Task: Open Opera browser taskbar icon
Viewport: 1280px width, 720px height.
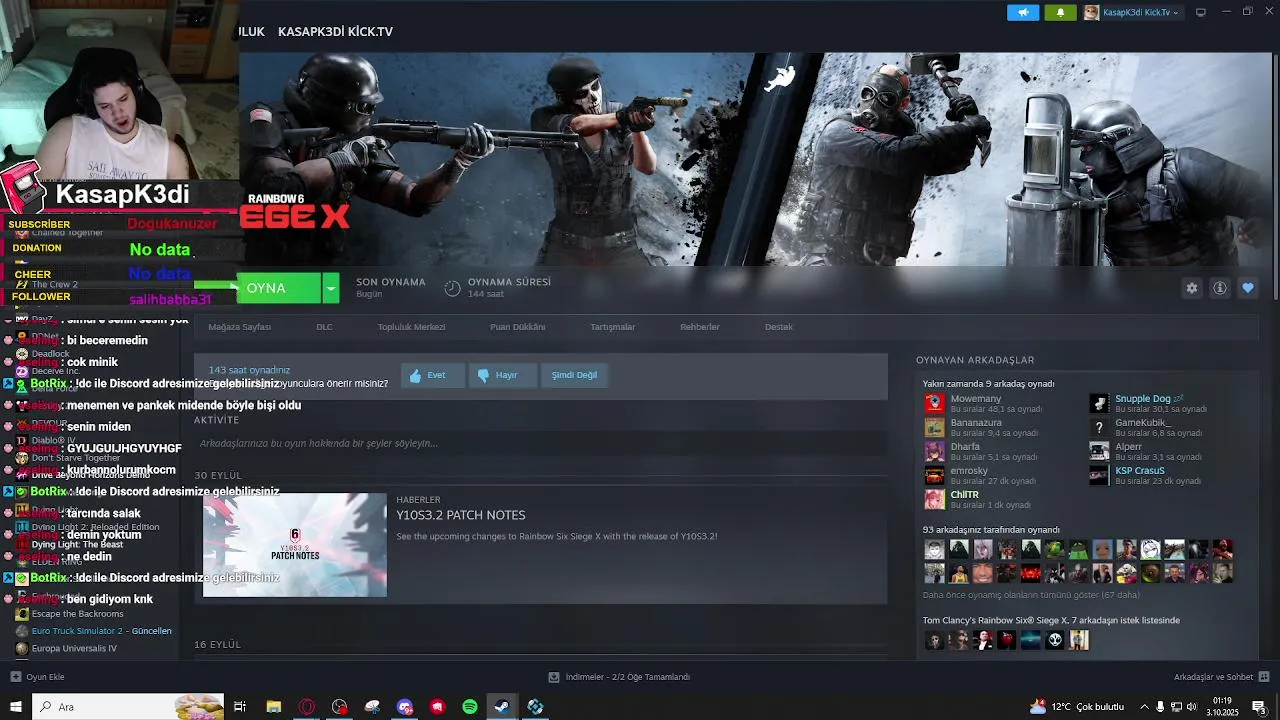Action: pos(307,707)
